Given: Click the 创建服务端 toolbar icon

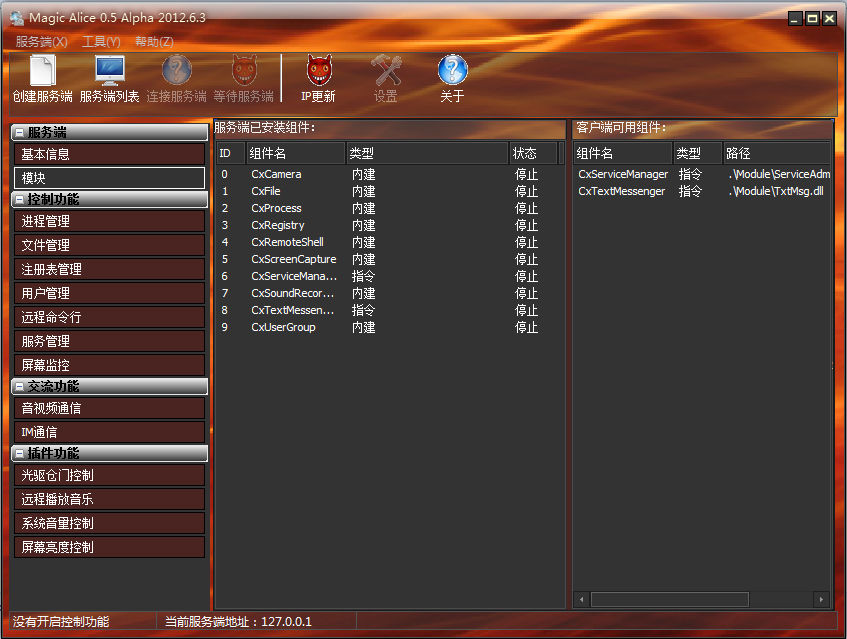Looking at the screenshot, I should point(42,71).
